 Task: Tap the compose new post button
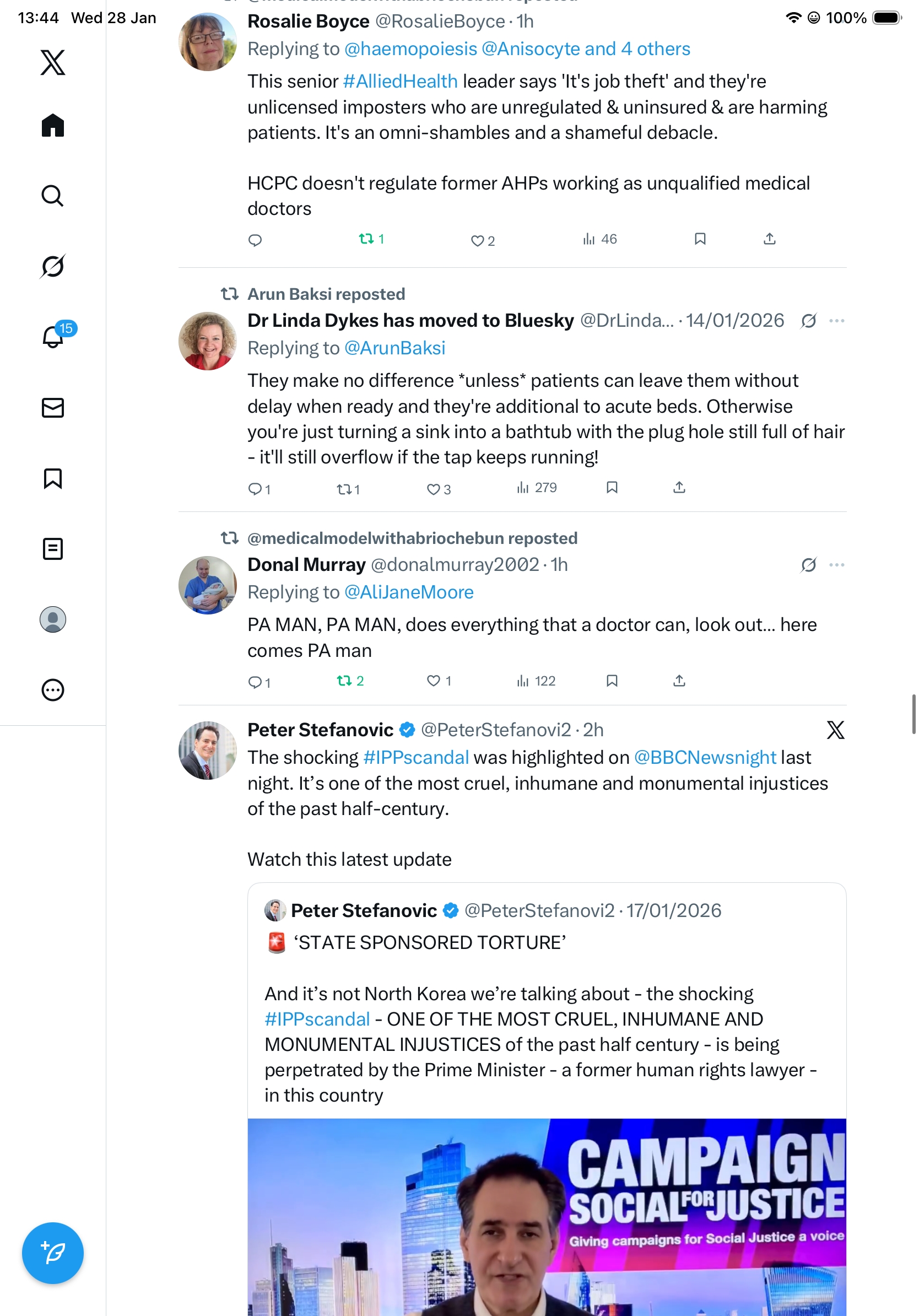tap(53, 1253)
